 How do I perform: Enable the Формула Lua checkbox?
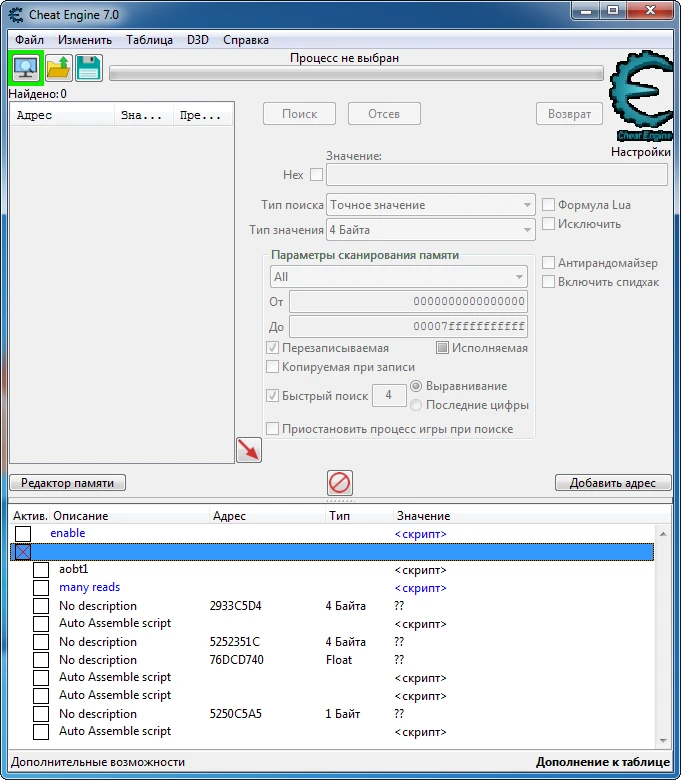point(548,204)
